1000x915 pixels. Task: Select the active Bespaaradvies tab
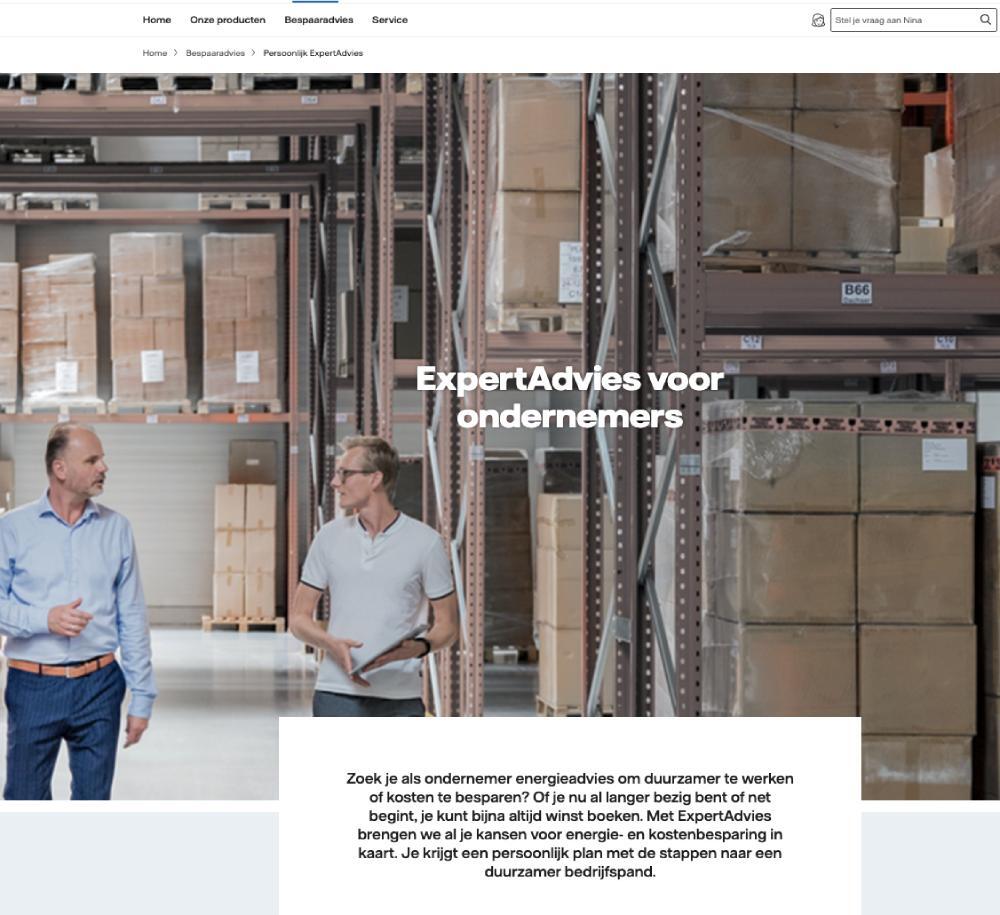point(318,19)
